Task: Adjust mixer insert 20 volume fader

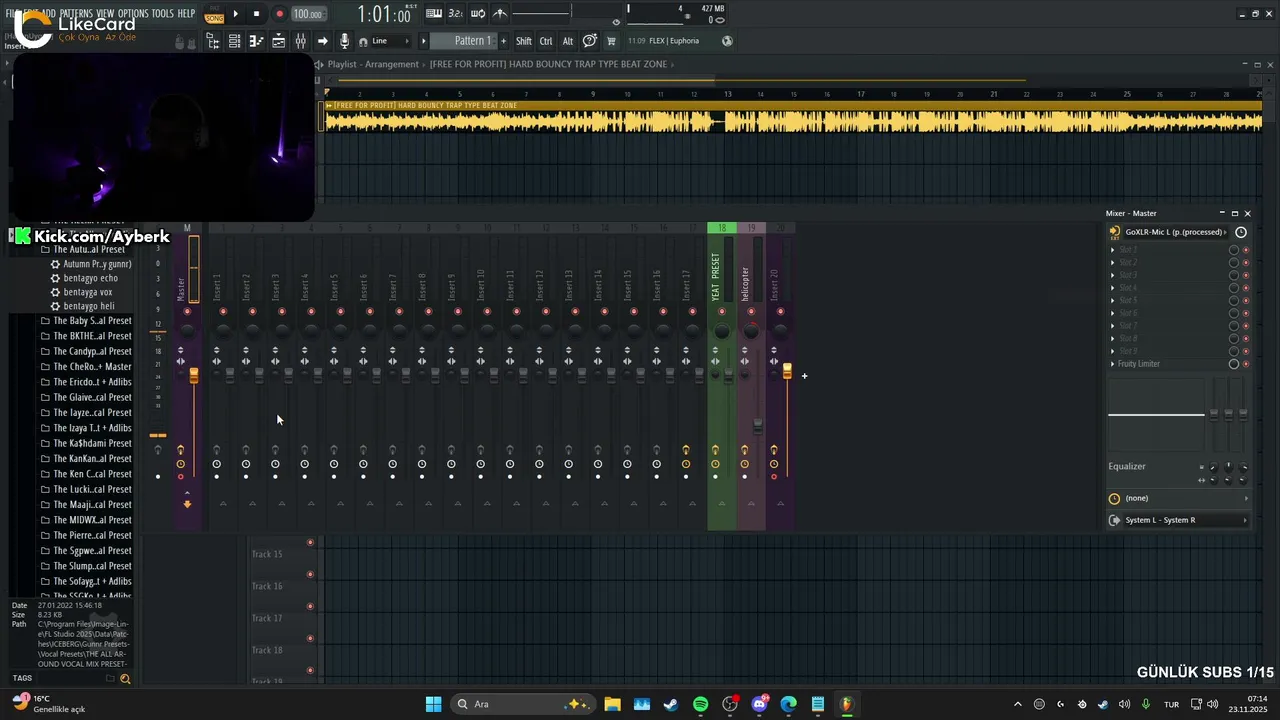Action: pos(787,371)
